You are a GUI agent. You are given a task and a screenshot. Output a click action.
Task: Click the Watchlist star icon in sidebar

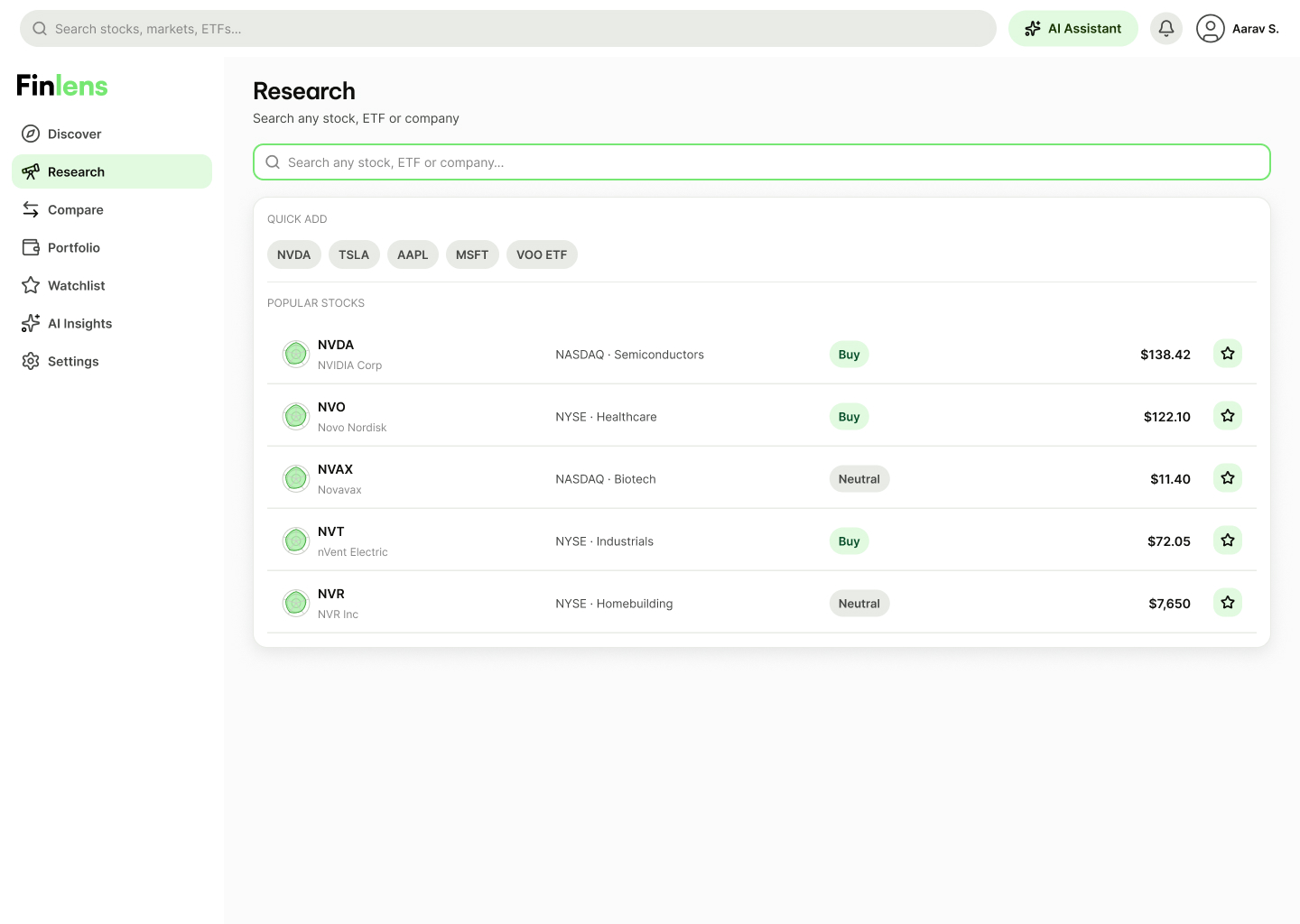pyautogui.click(x=31, y=285)
